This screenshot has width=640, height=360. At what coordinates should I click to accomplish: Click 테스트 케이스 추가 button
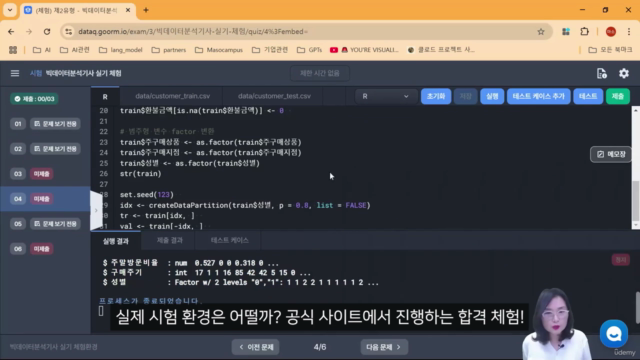pyautogui.click(x=538, y=96)
